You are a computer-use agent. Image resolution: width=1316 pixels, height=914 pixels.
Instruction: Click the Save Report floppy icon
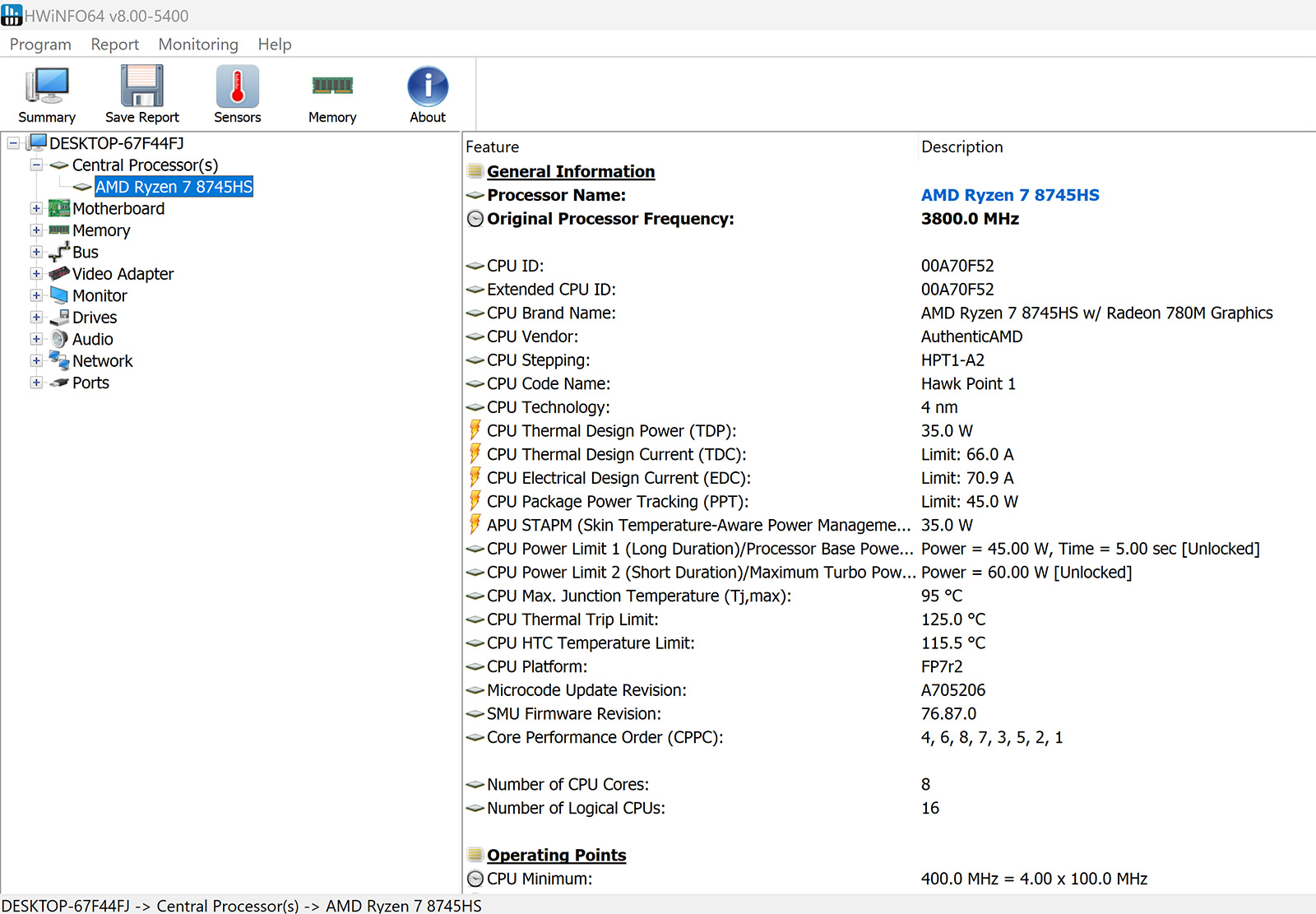click(x=142, y=86)
